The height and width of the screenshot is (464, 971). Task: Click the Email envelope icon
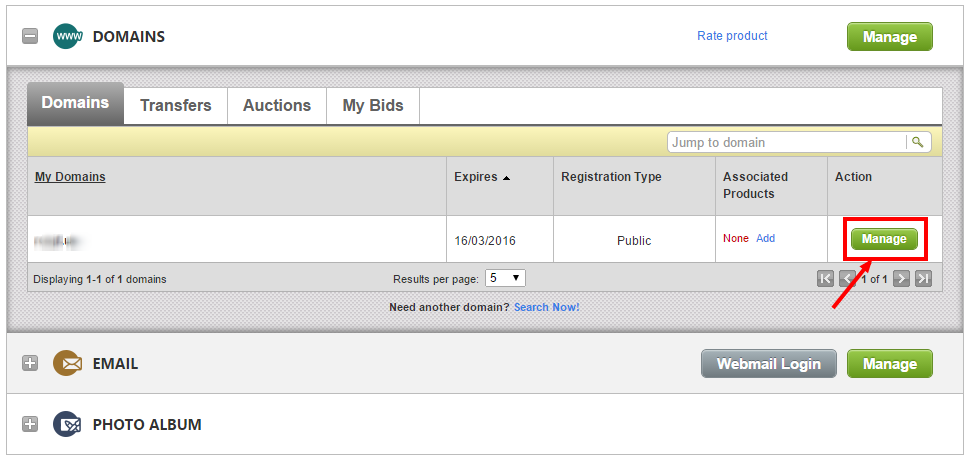pyautogui.click(x=67, y=364)
